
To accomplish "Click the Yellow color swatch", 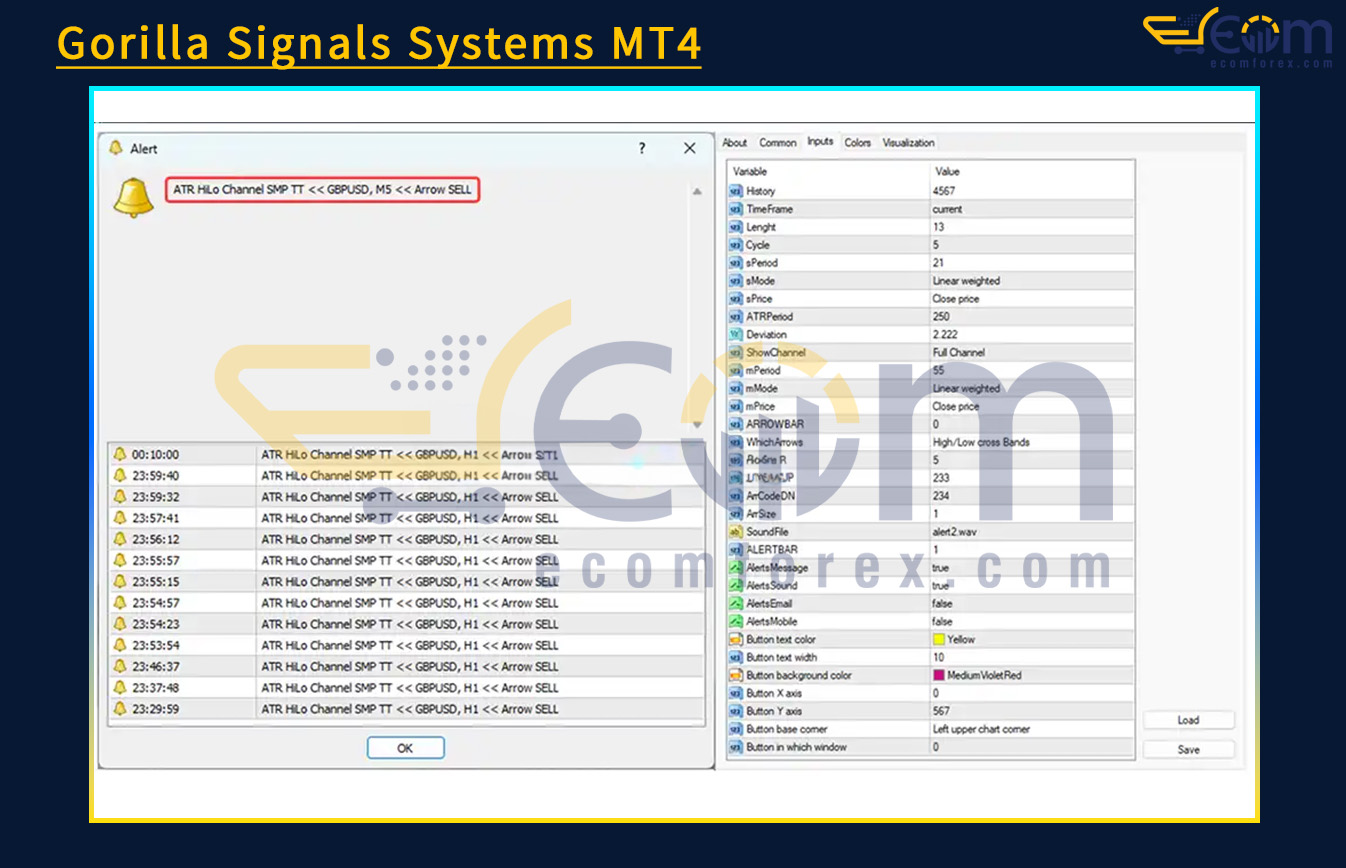I will coord(938,639).
